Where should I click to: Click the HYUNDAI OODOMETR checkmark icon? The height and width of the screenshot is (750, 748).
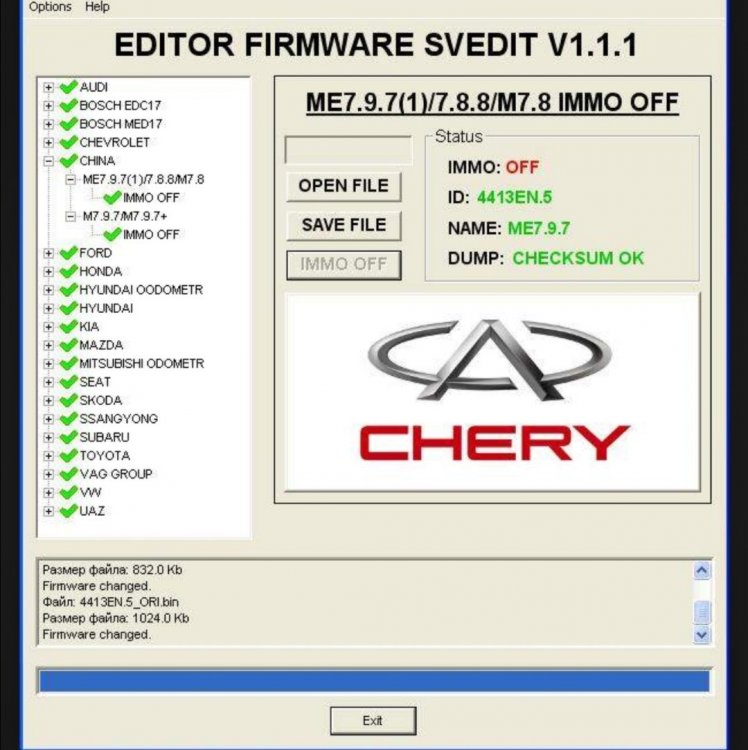point(68,289)
